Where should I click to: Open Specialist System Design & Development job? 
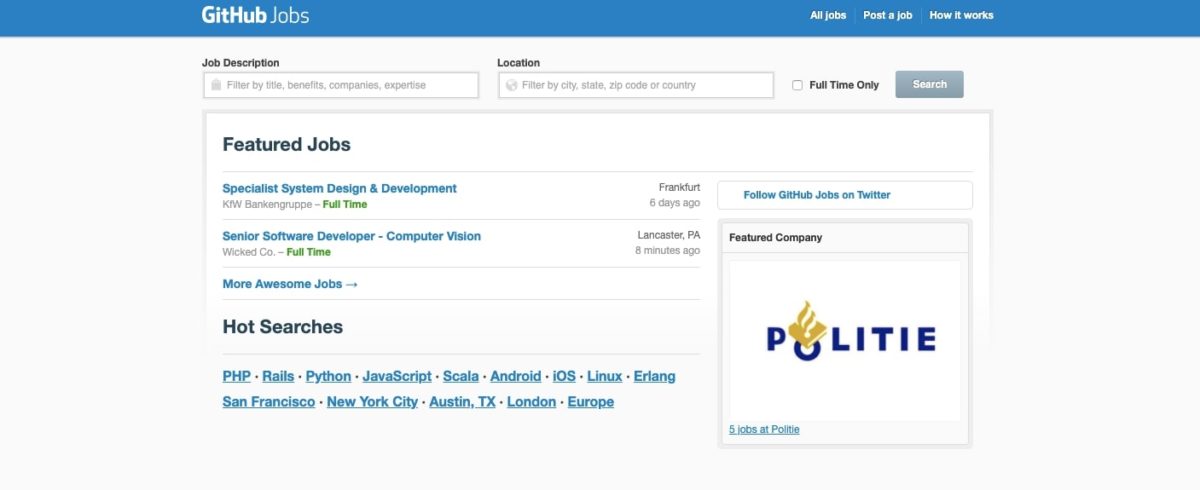339,188
